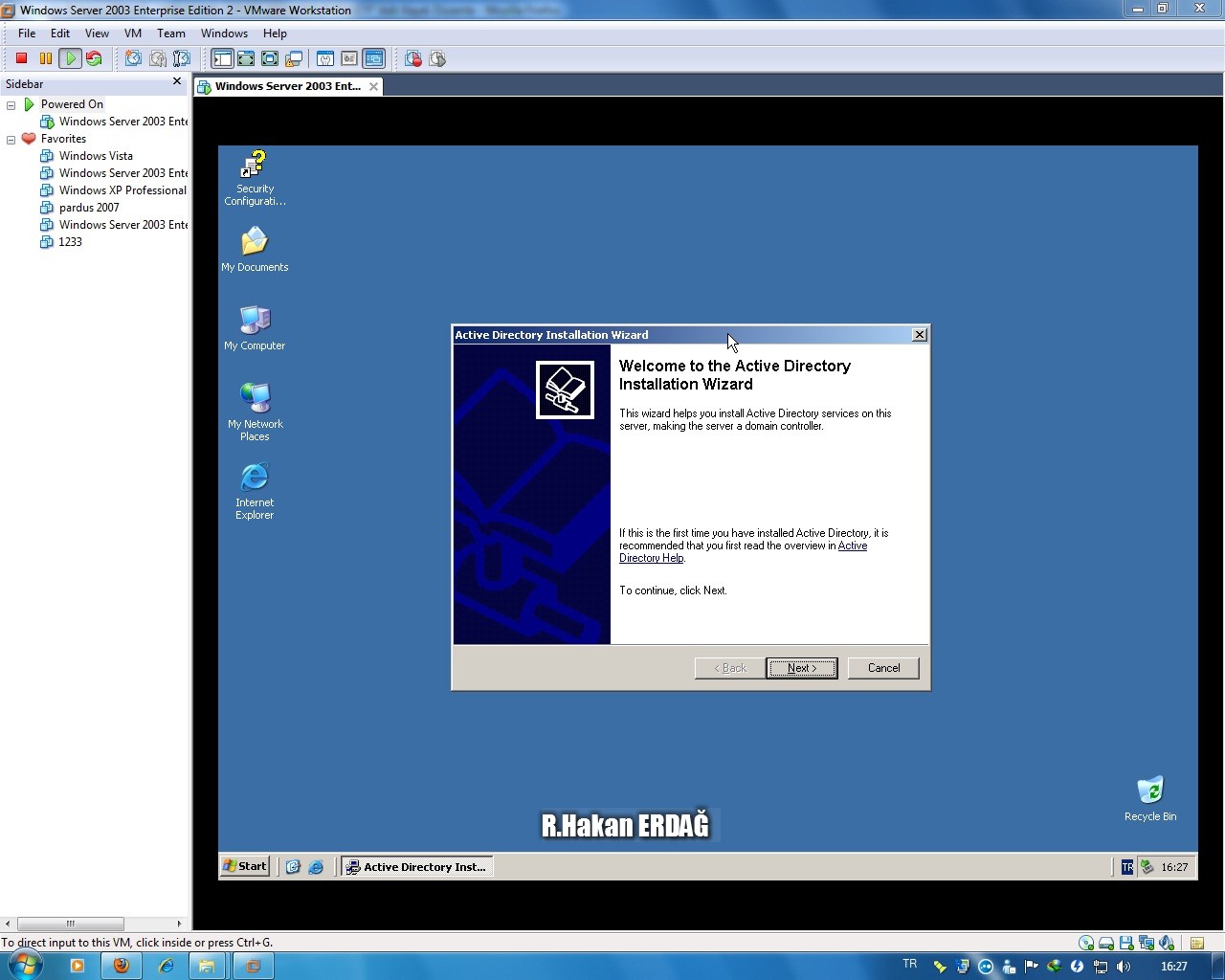Open the Windows menu
Image resolution: width=1225 pixels, height=980 pixels.
click(224, 33)
